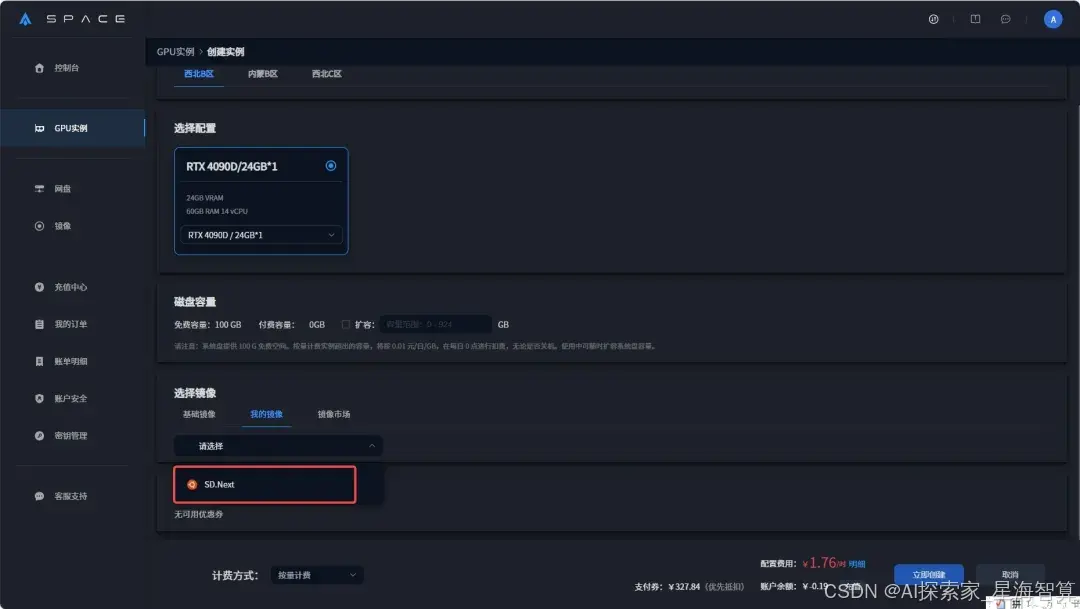The height and width of the screenshot is (609, 1080).
Task: Click the 免费容量: 100 GB text
Action: (x=207, y=324)
